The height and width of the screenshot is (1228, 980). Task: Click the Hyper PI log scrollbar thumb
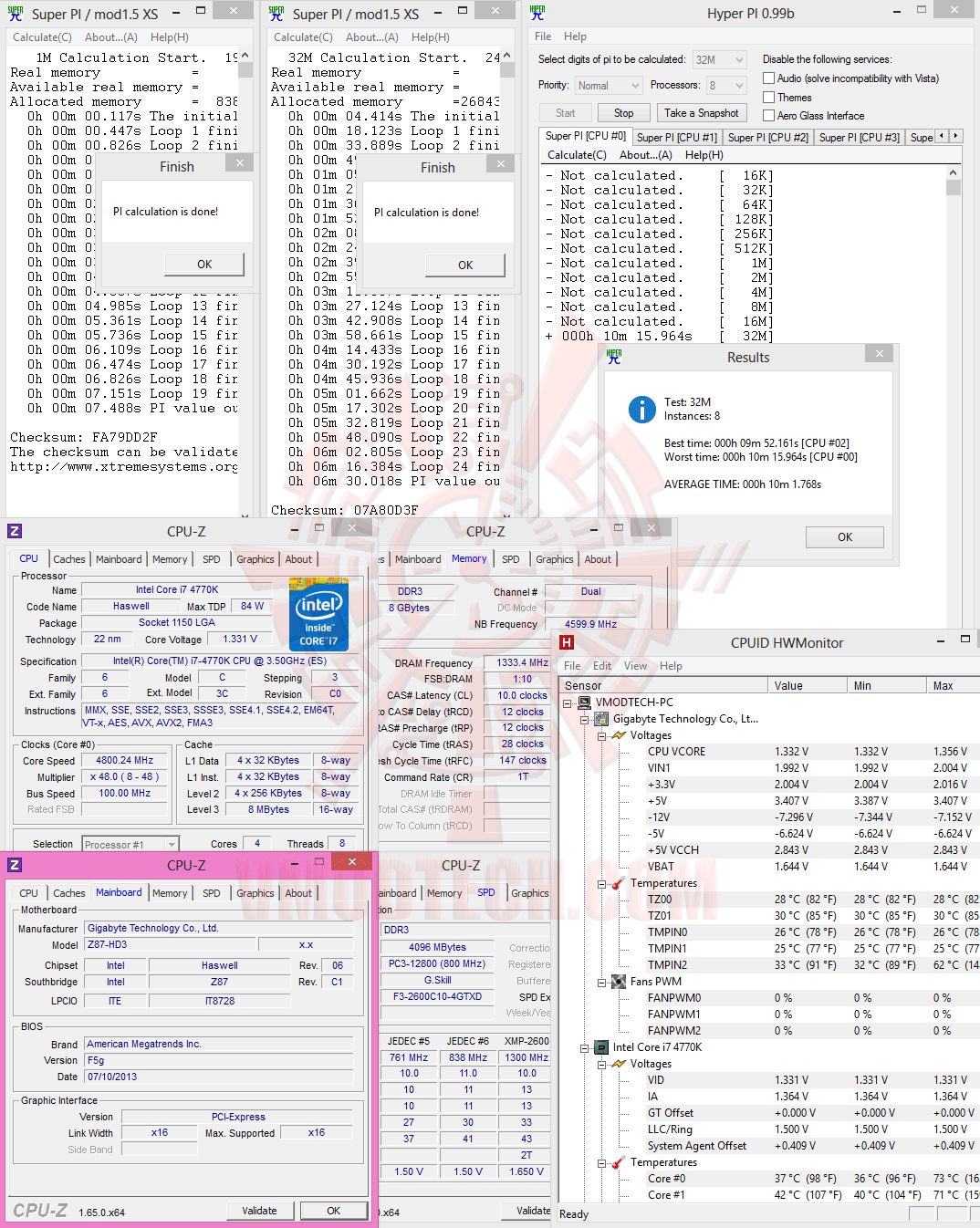[954, 188]
